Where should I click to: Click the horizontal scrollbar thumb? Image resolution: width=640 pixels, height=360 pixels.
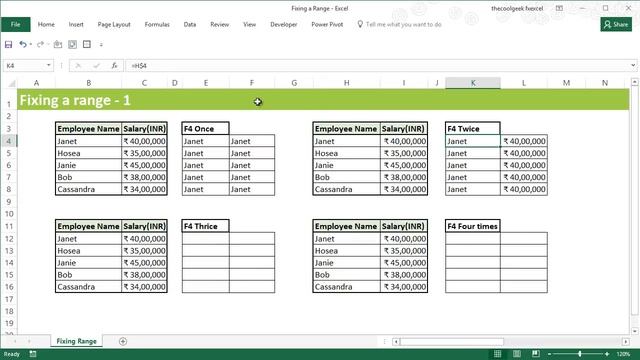452,341
